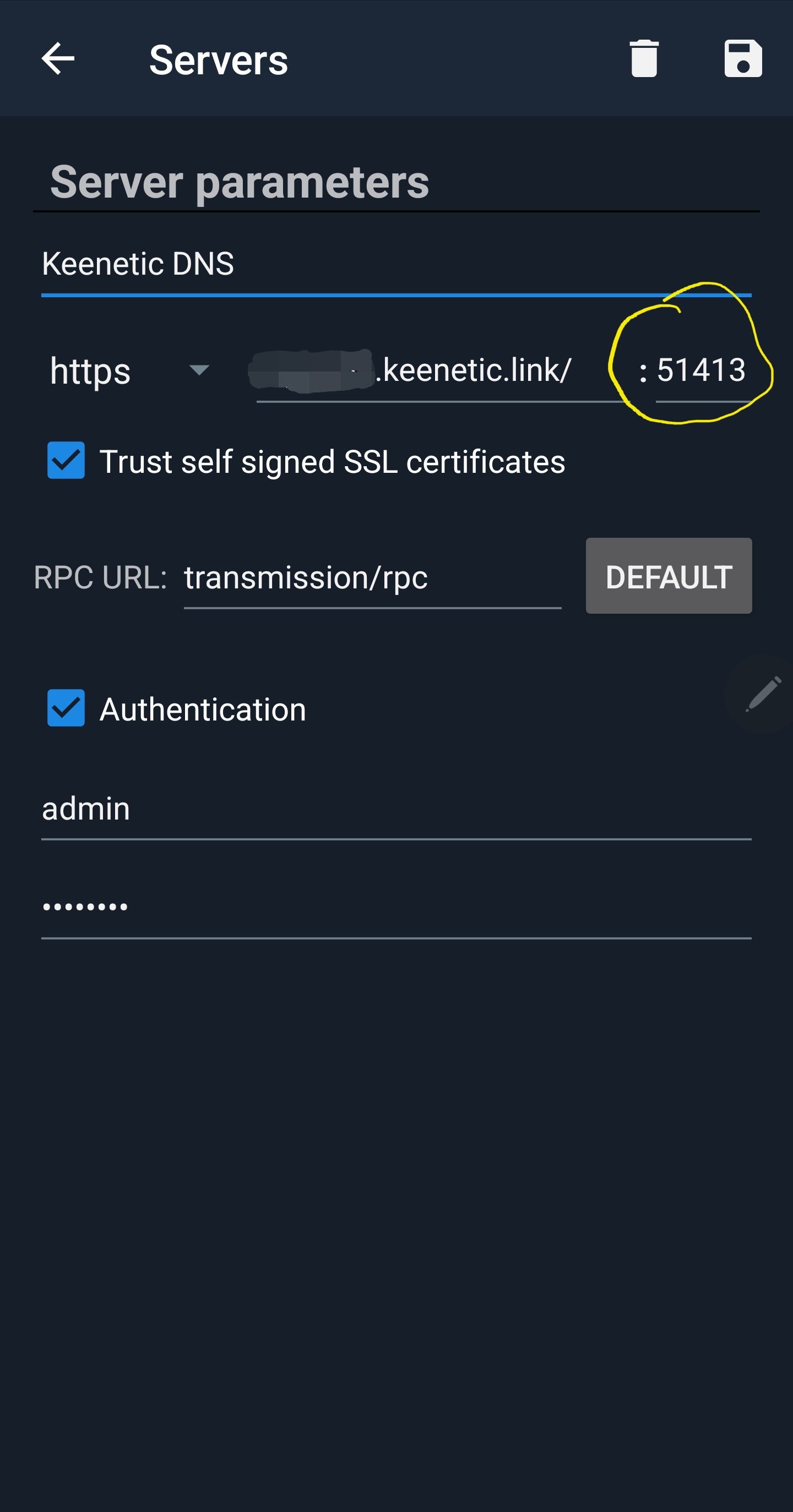Tap the Trust self signed SSL certificates label

click(333, 461)
